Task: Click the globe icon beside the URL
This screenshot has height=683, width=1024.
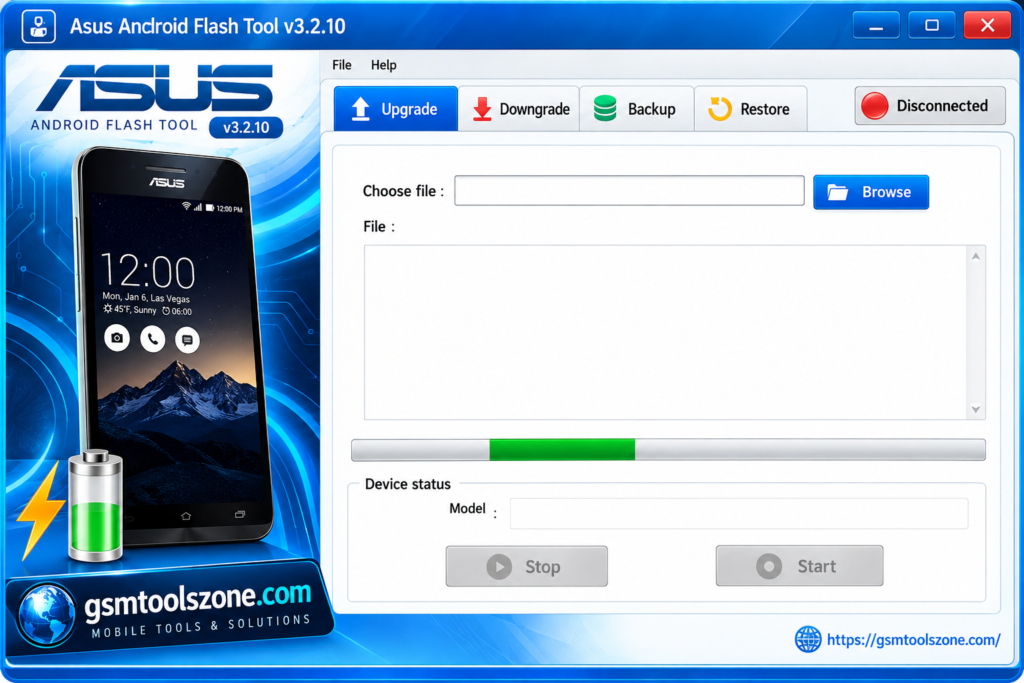Action: 808,639
